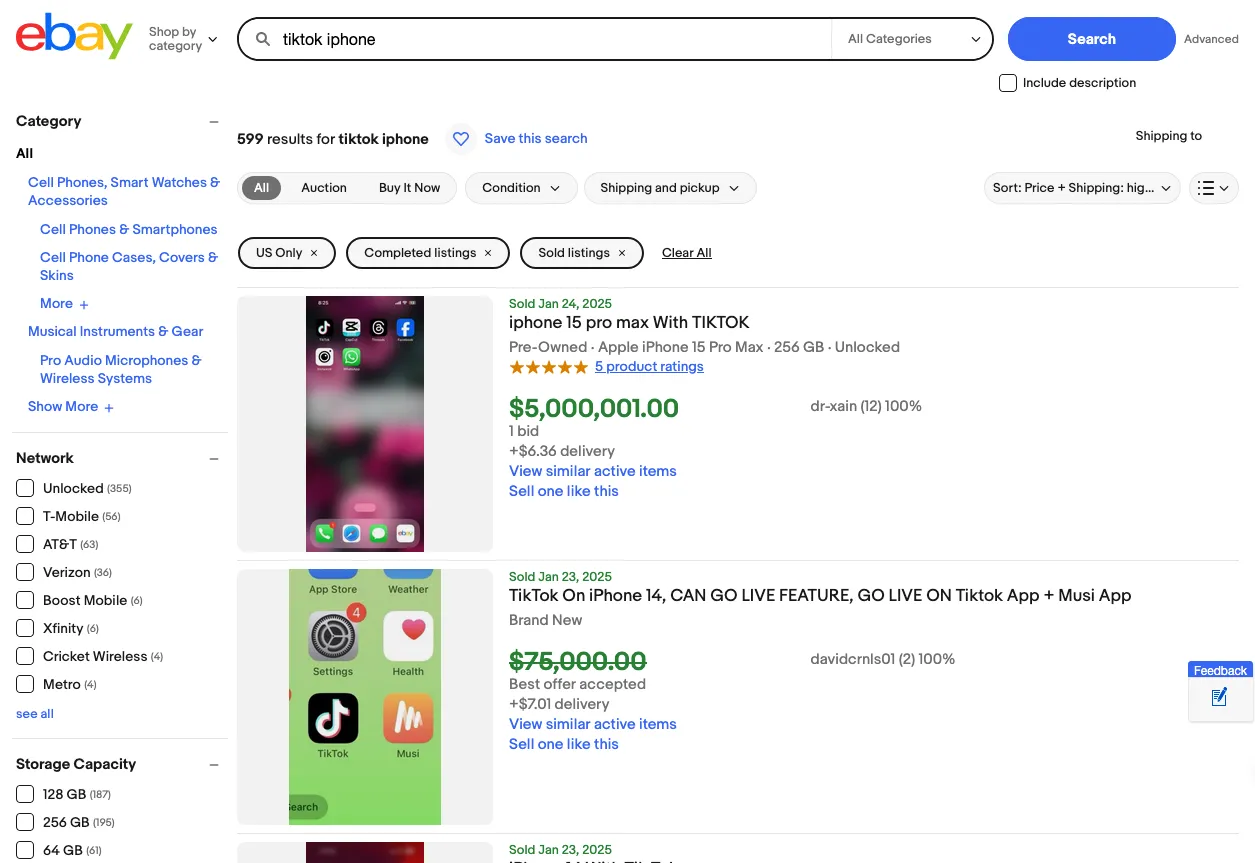1255x863 pixels.
Task: Select the All listing type tab
Action: (261, 188)
